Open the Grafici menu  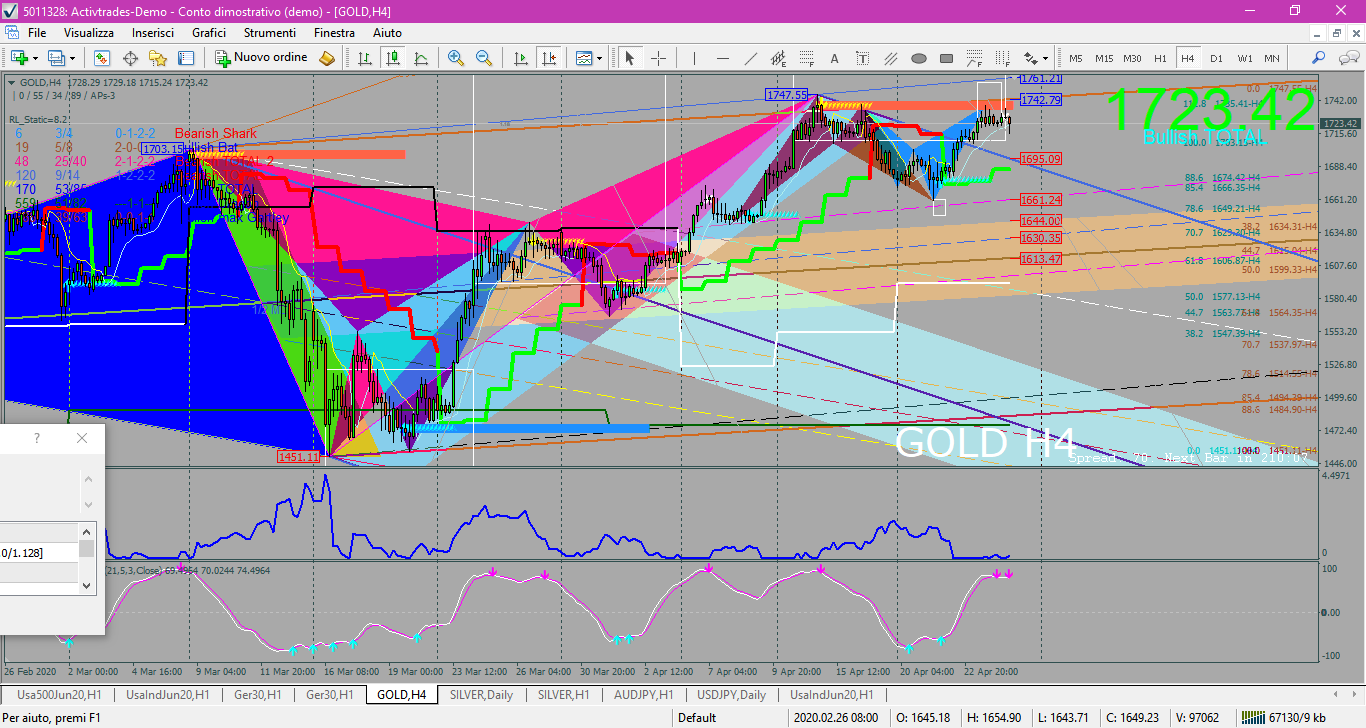point(209,33)
